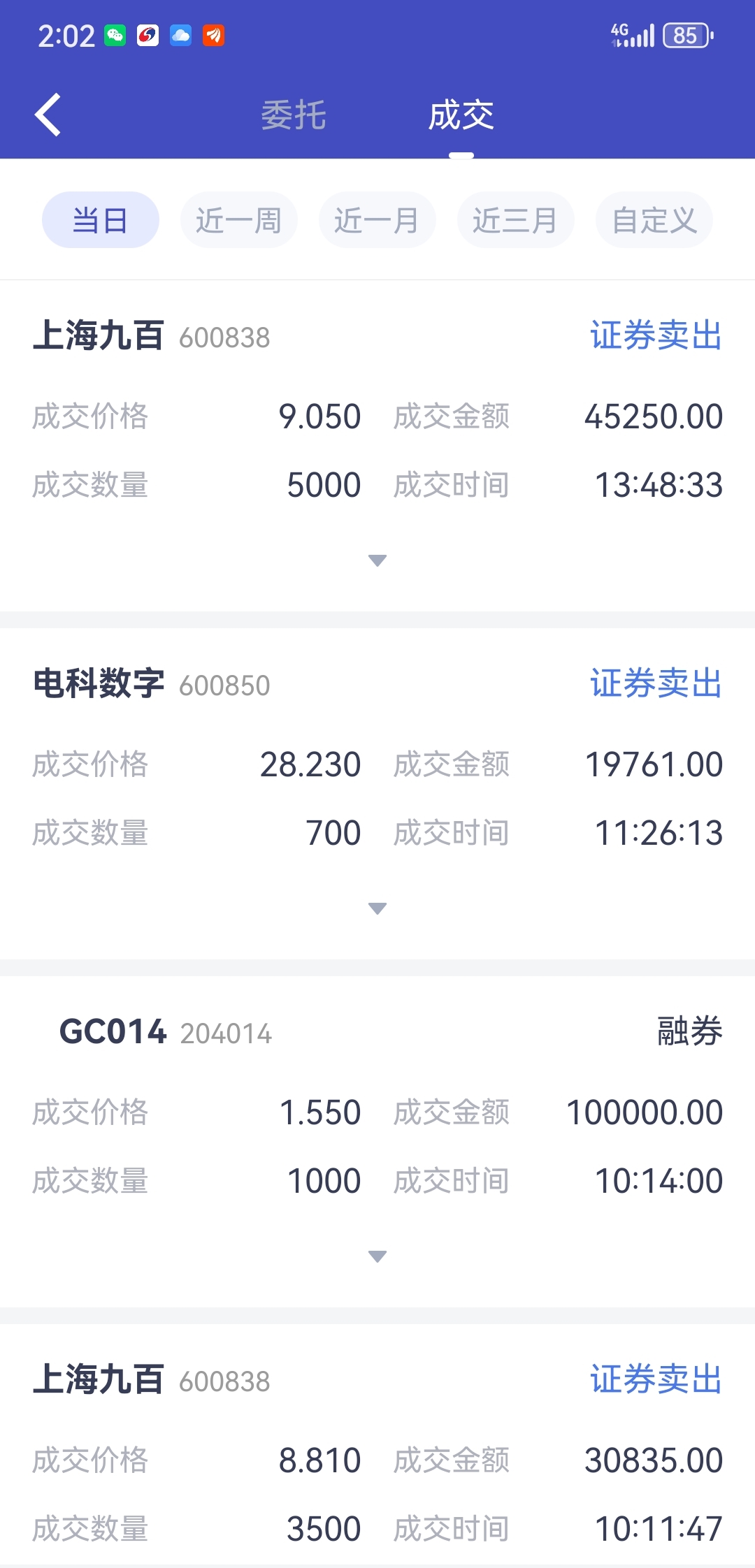Expand the GC014 trade details

[377, 1256]
